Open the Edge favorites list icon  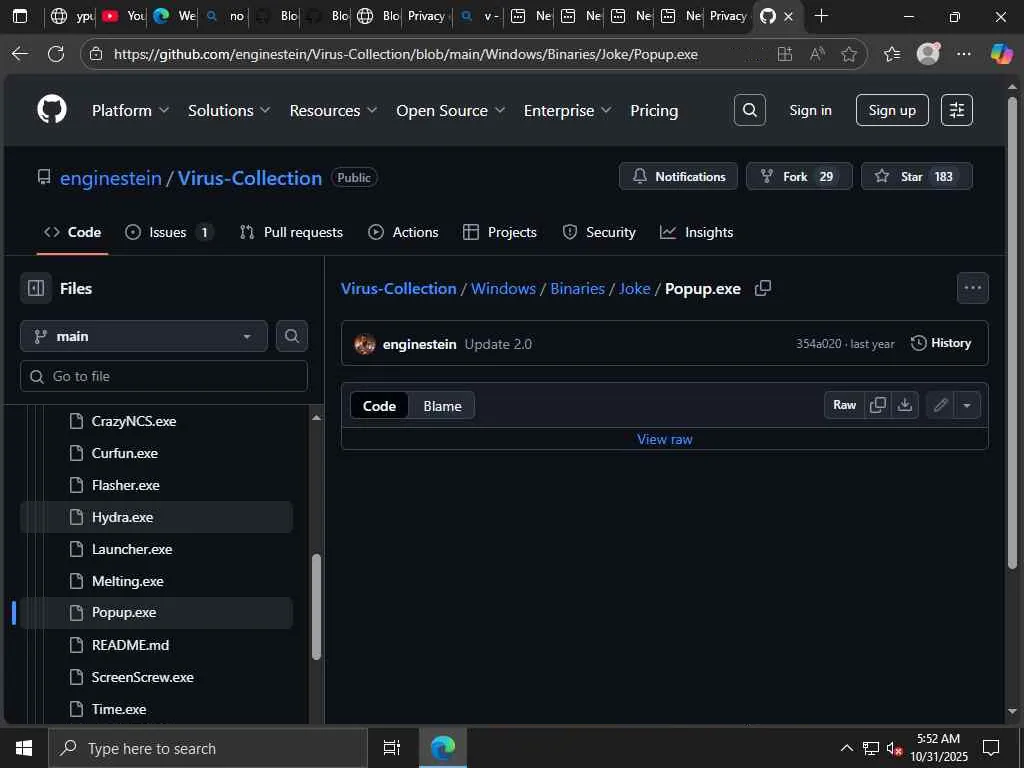(892, 54)
